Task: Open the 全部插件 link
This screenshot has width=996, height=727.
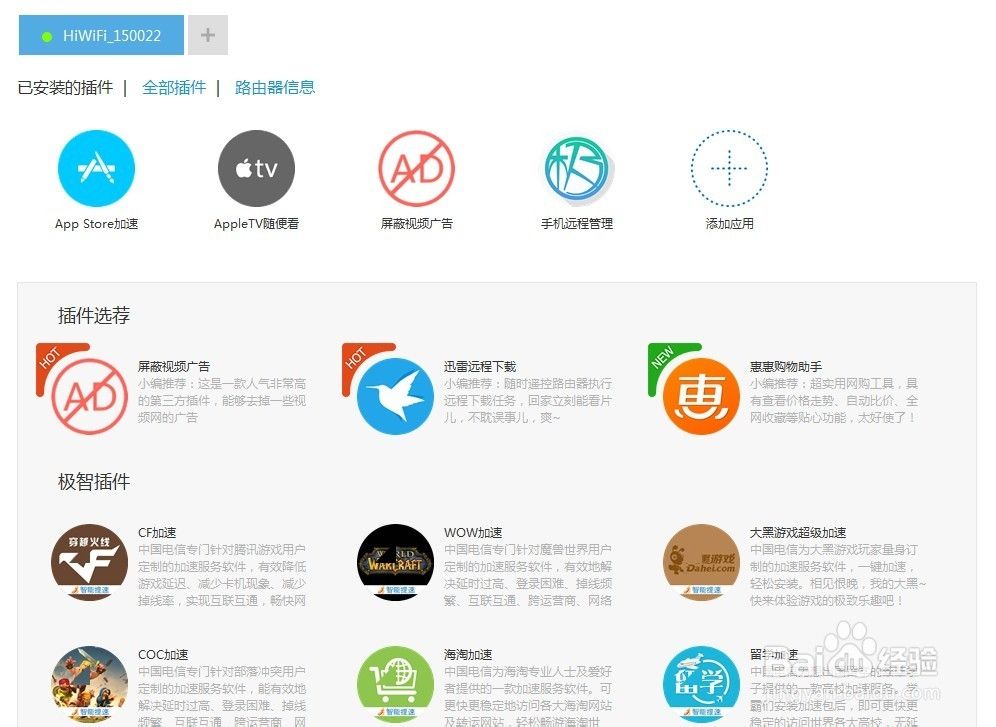Action: pos(174,88)
